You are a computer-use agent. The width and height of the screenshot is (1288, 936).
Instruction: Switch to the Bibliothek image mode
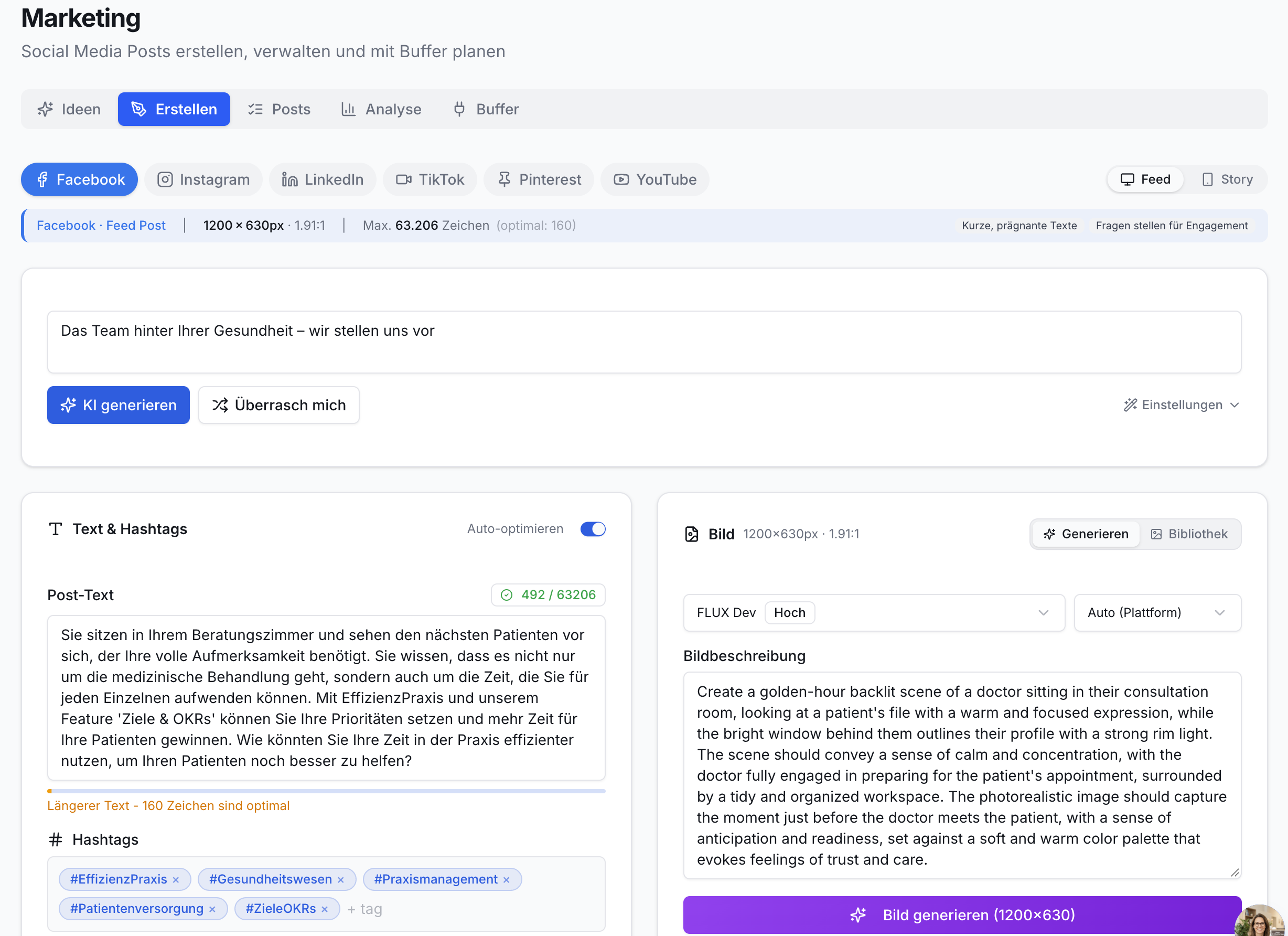click(x=1189, y=534)
